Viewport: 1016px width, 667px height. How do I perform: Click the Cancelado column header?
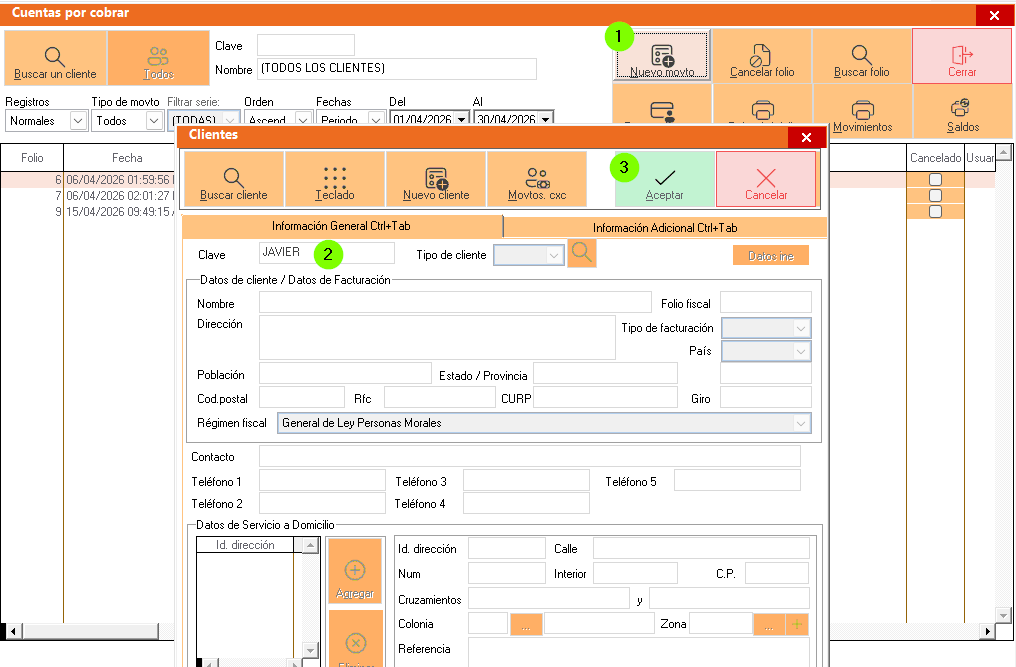pos(935,158)
